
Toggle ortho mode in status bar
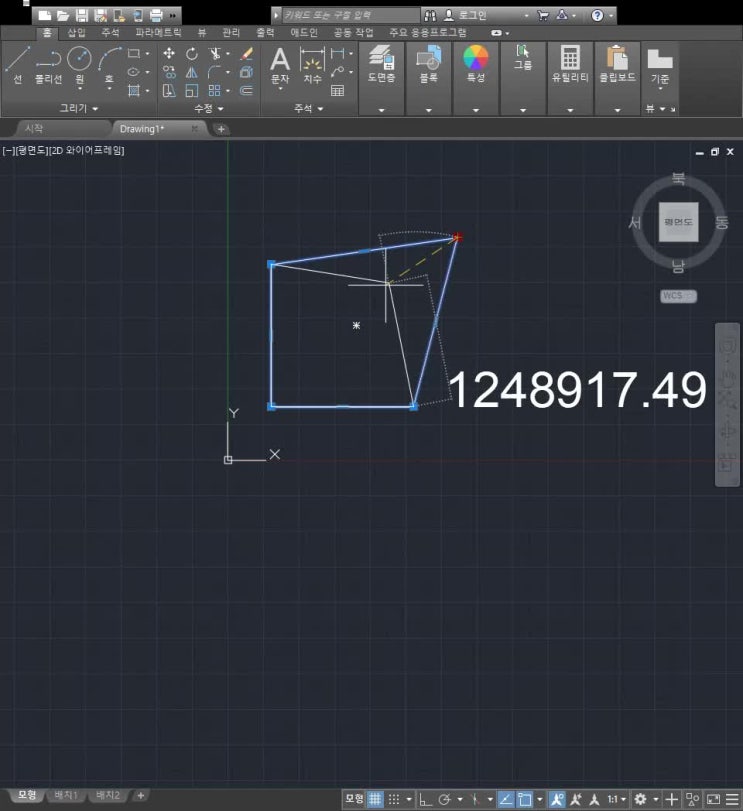coord(425,799)
